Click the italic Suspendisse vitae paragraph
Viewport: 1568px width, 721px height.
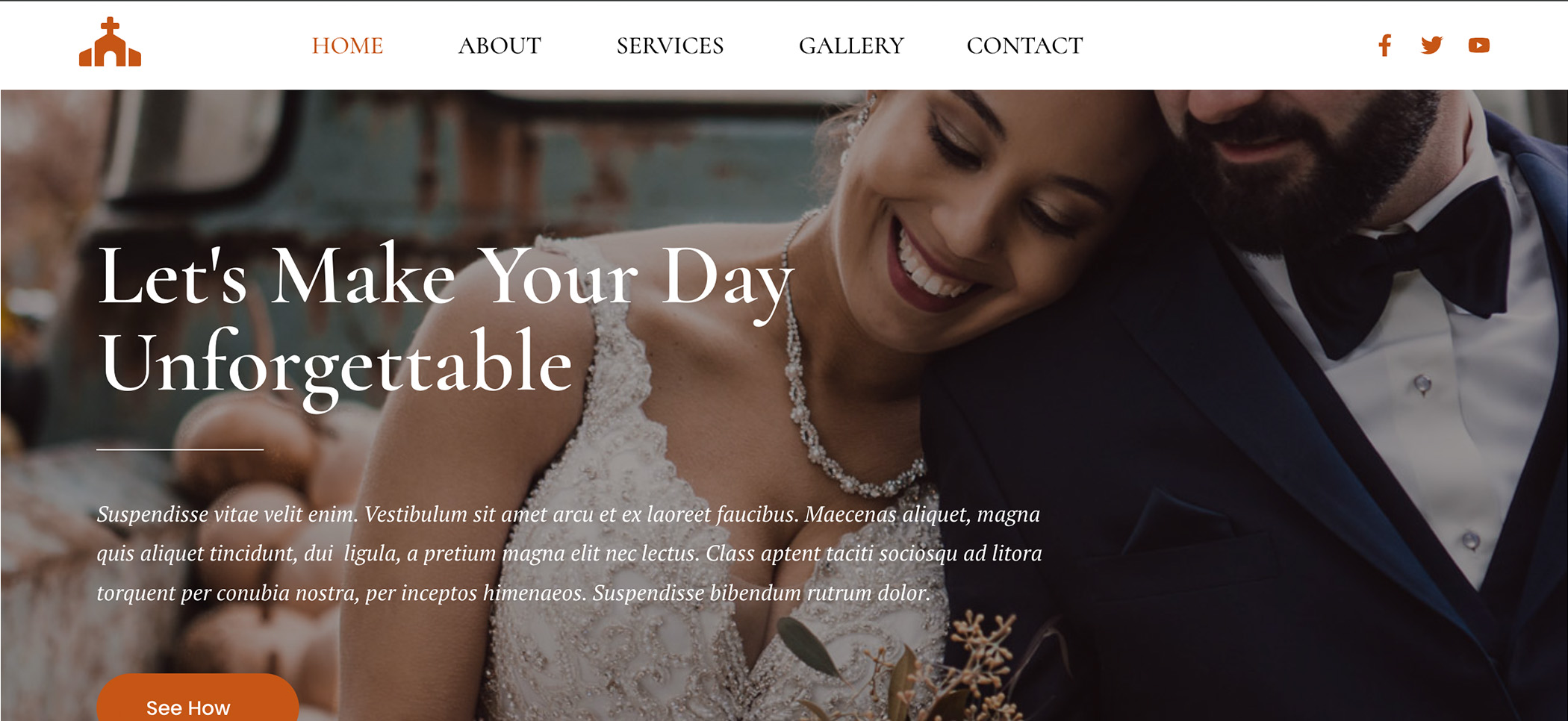[x=569, y=553]
